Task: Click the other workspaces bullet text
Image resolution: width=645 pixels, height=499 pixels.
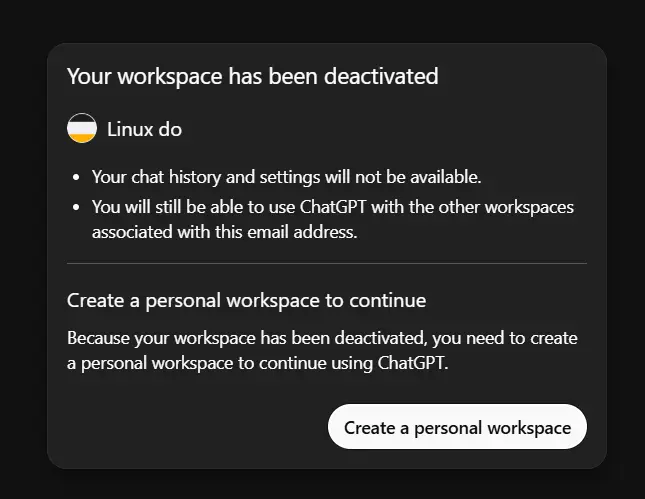Action: pyautogui.click(x=333, y=219)
